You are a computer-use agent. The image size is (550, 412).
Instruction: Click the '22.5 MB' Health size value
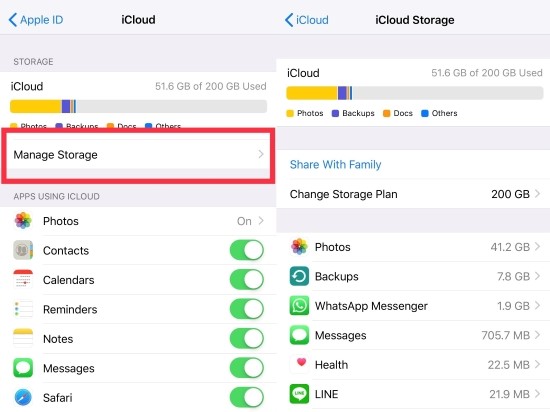[x=509, y=365]
